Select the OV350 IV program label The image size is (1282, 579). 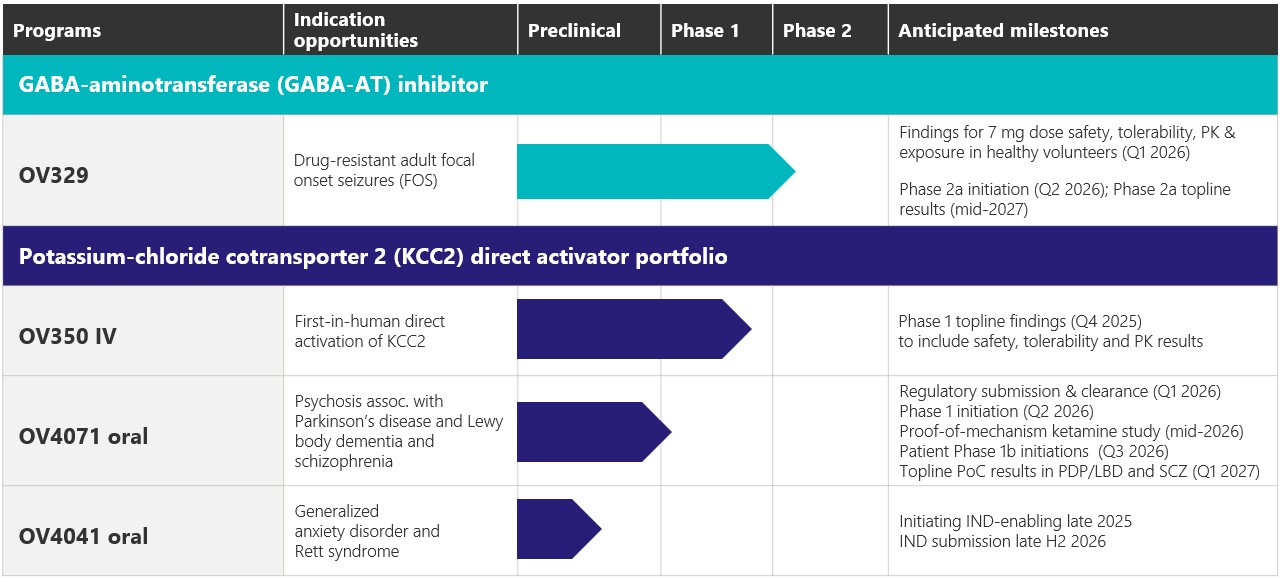point(68,336)
